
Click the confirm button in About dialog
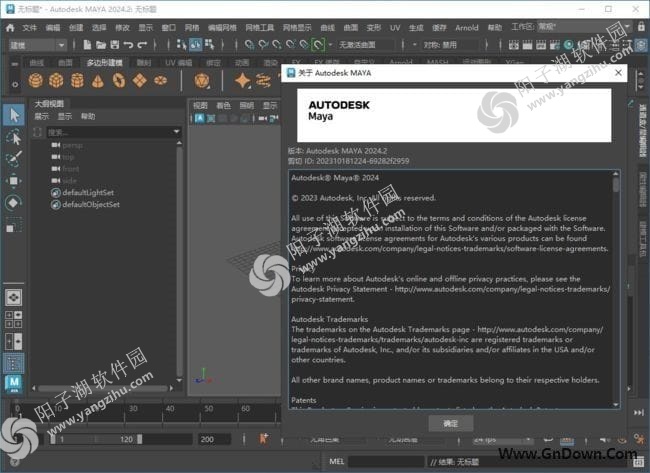(x=450, y=423)
